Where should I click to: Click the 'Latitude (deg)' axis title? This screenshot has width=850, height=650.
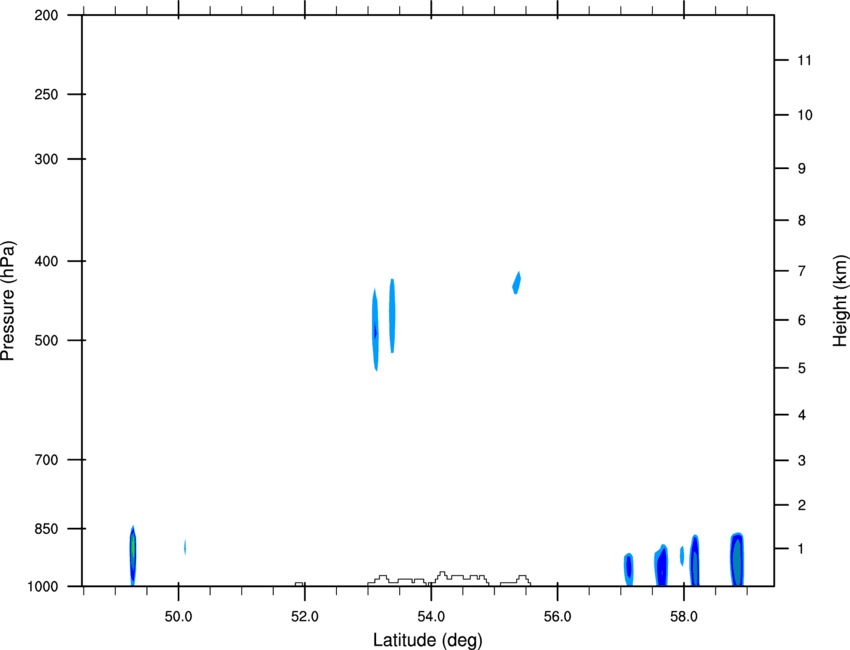click(x=427, y=640)
